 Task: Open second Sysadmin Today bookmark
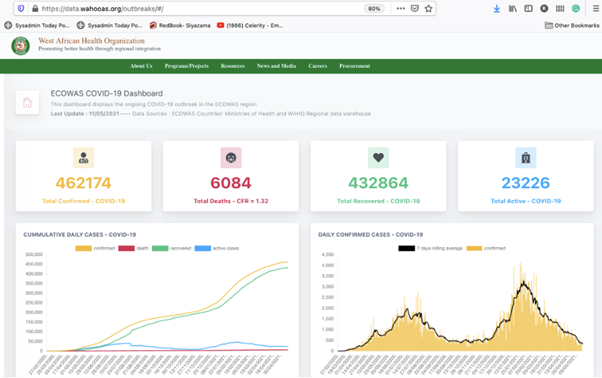(109, 25)
